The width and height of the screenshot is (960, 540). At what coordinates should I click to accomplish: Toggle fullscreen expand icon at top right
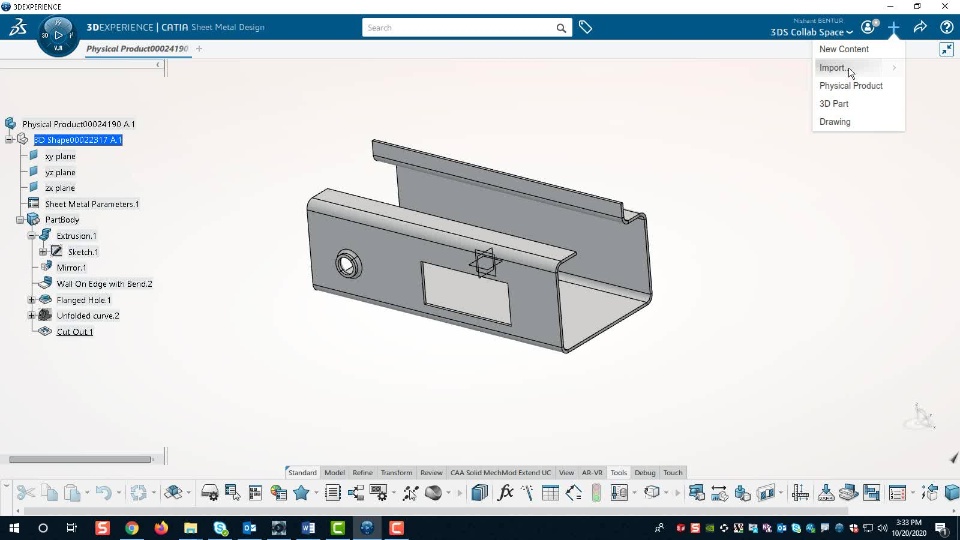click(x=947, y=50)
